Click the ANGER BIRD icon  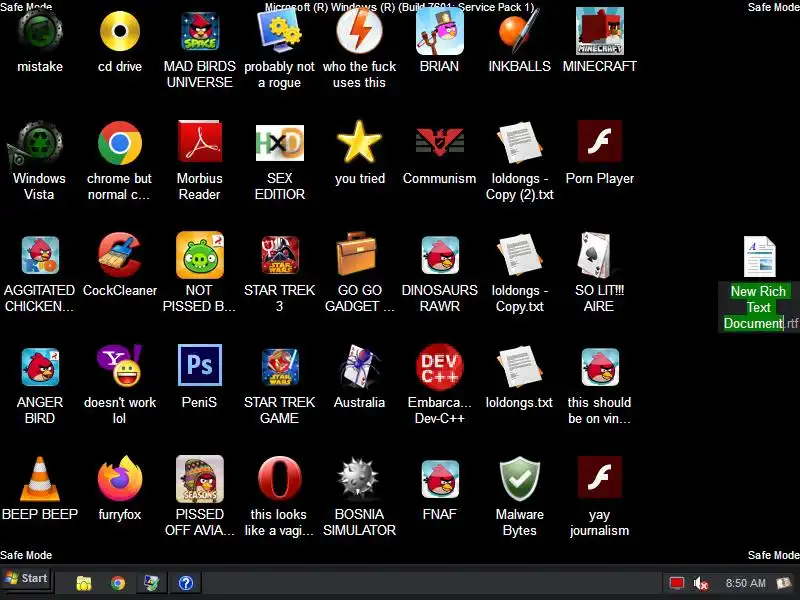pyautogui.click(x=40, y=367)
